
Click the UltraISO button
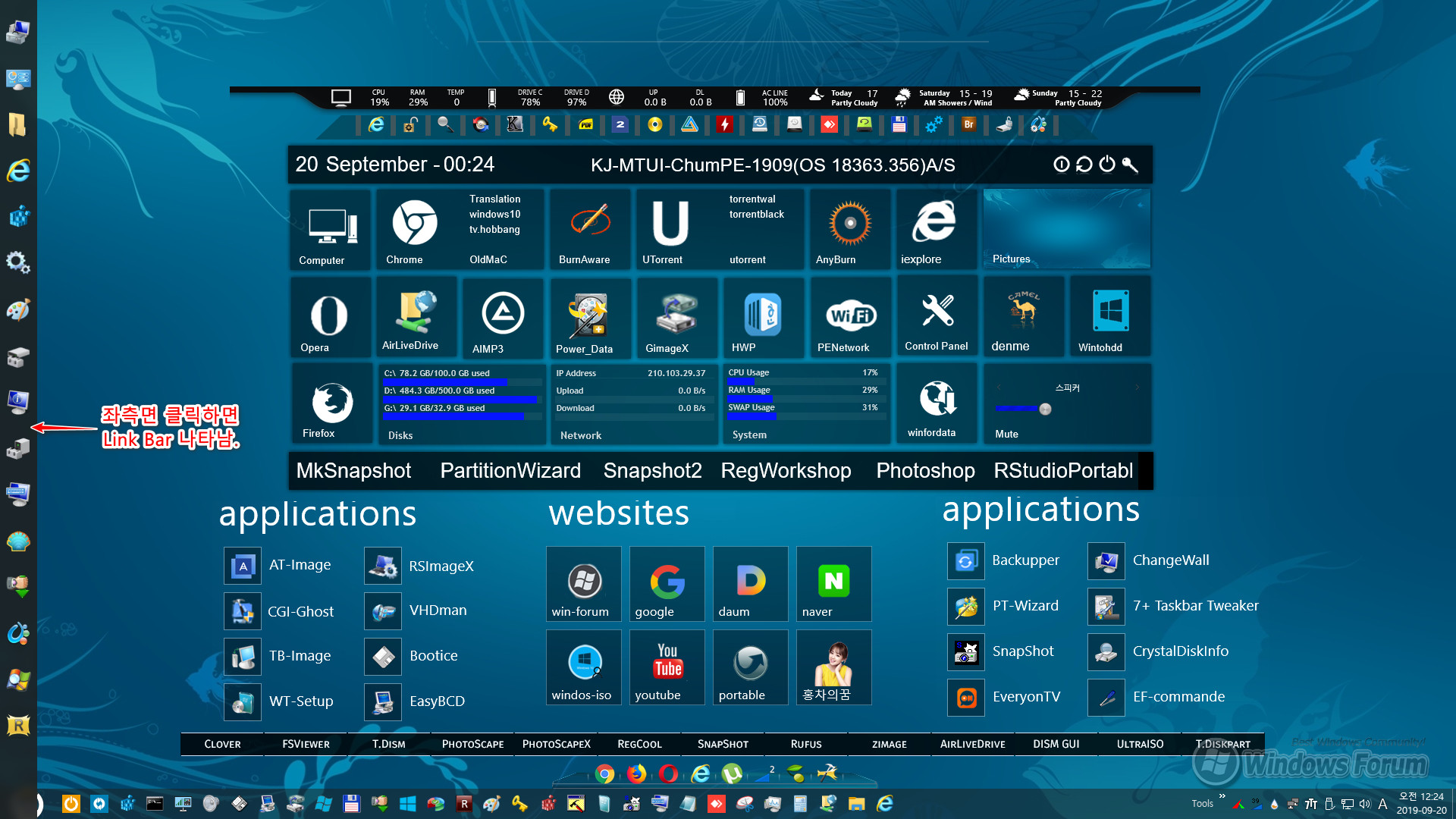[1140, 744]
